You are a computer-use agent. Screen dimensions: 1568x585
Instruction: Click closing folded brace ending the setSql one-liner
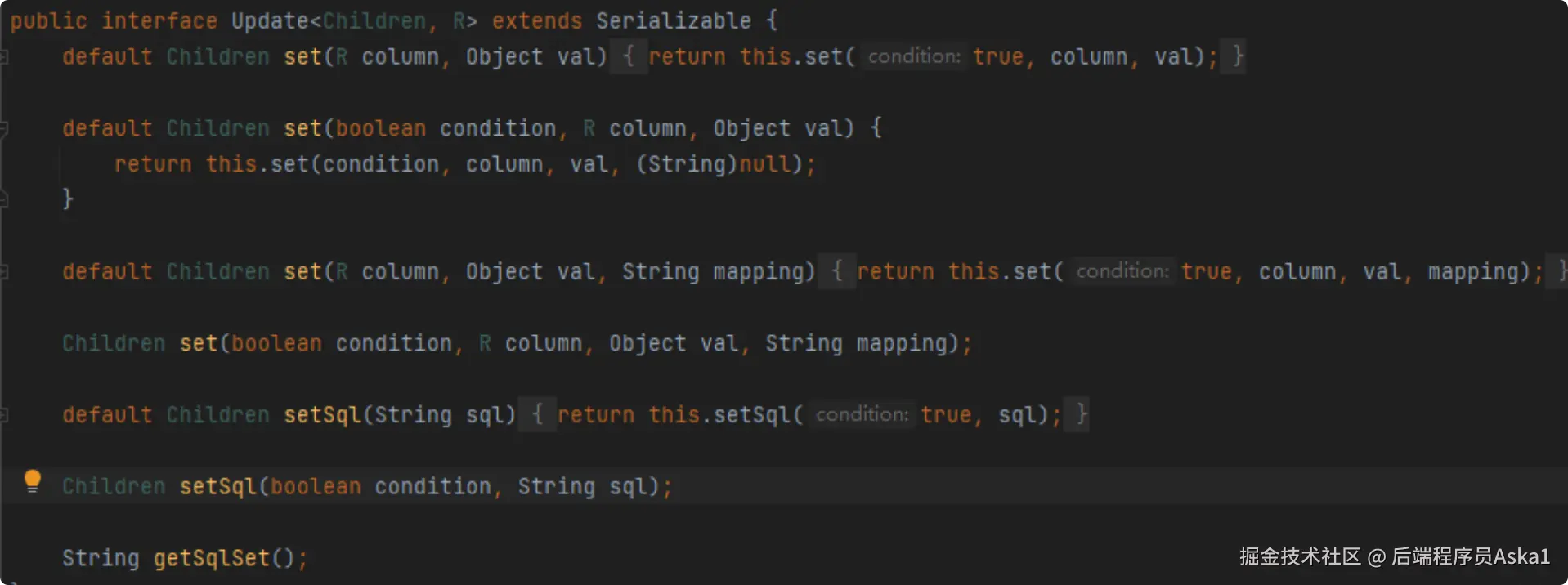point(1082,415)
